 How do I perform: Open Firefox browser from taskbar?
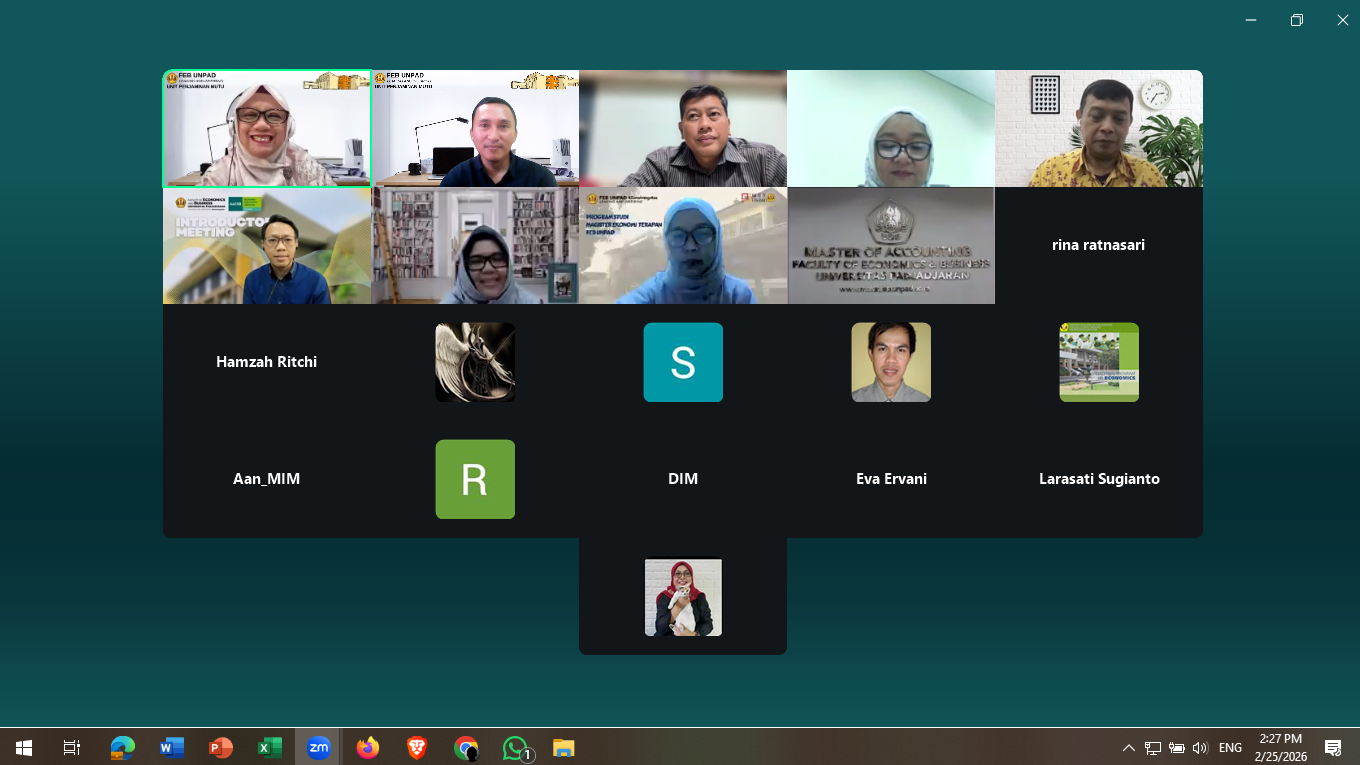pyautogui.click(x=368, y=747)
